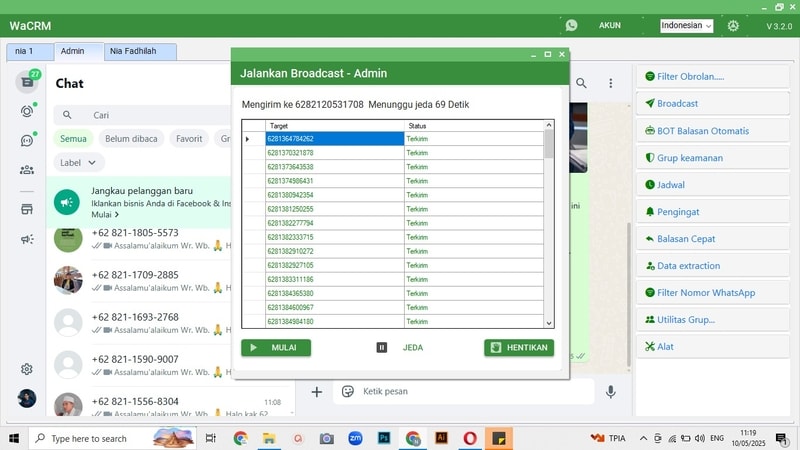
Task: Select target row 6281384600967
Action: point(335,308)
